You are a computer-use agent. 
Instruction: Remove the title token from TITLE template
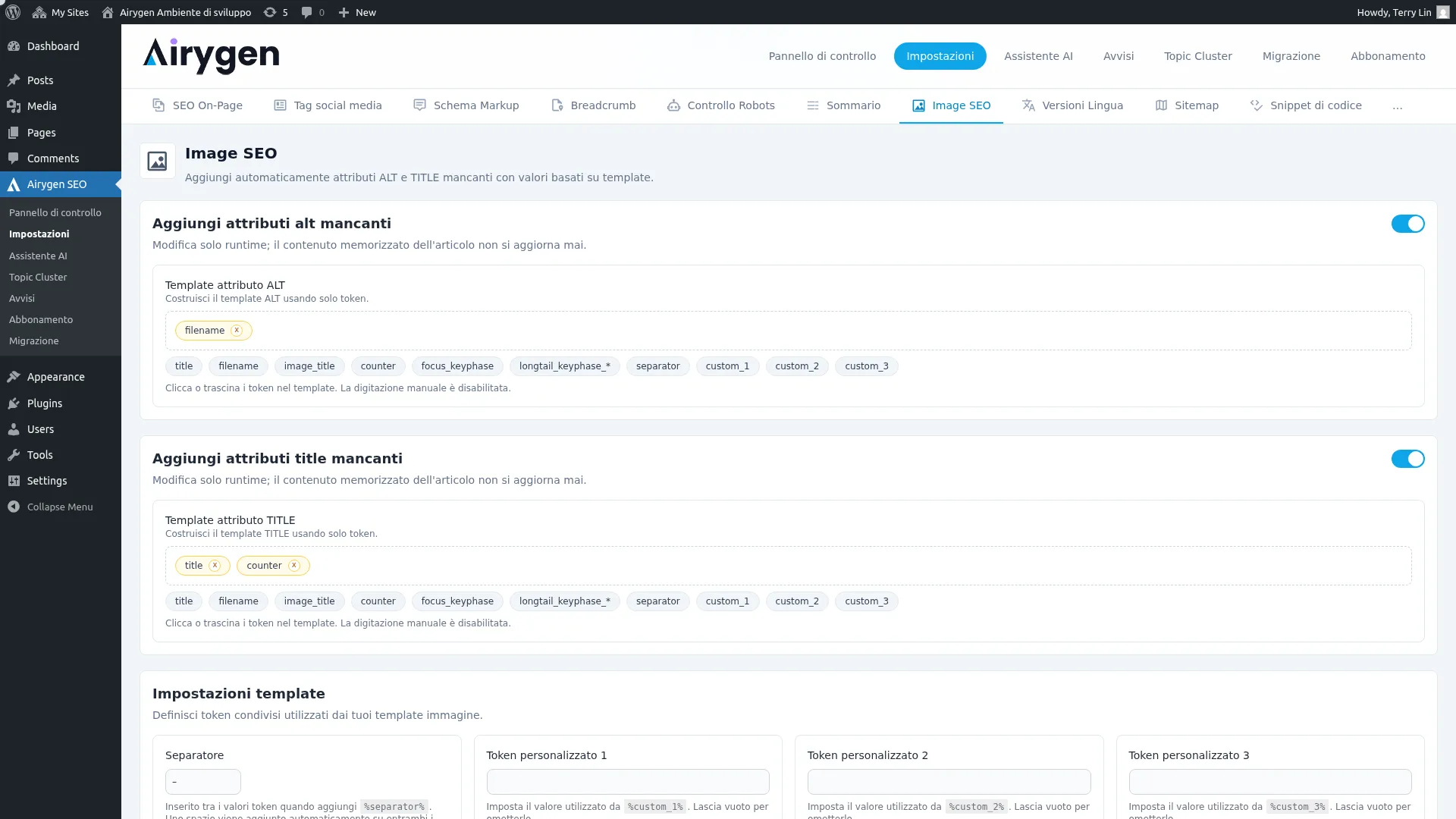pyautogui.click(x=215, y=566)
